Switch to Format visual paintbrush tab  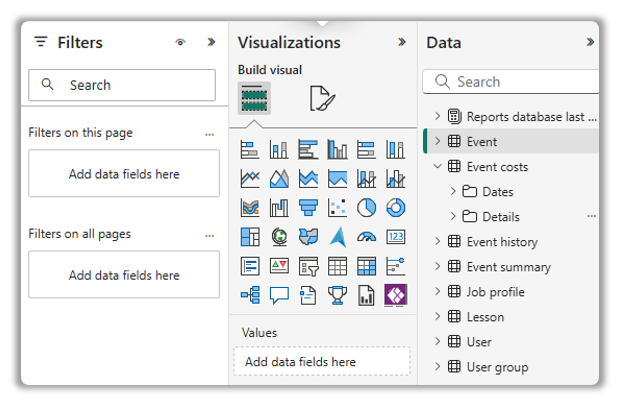tap(322, 98)
